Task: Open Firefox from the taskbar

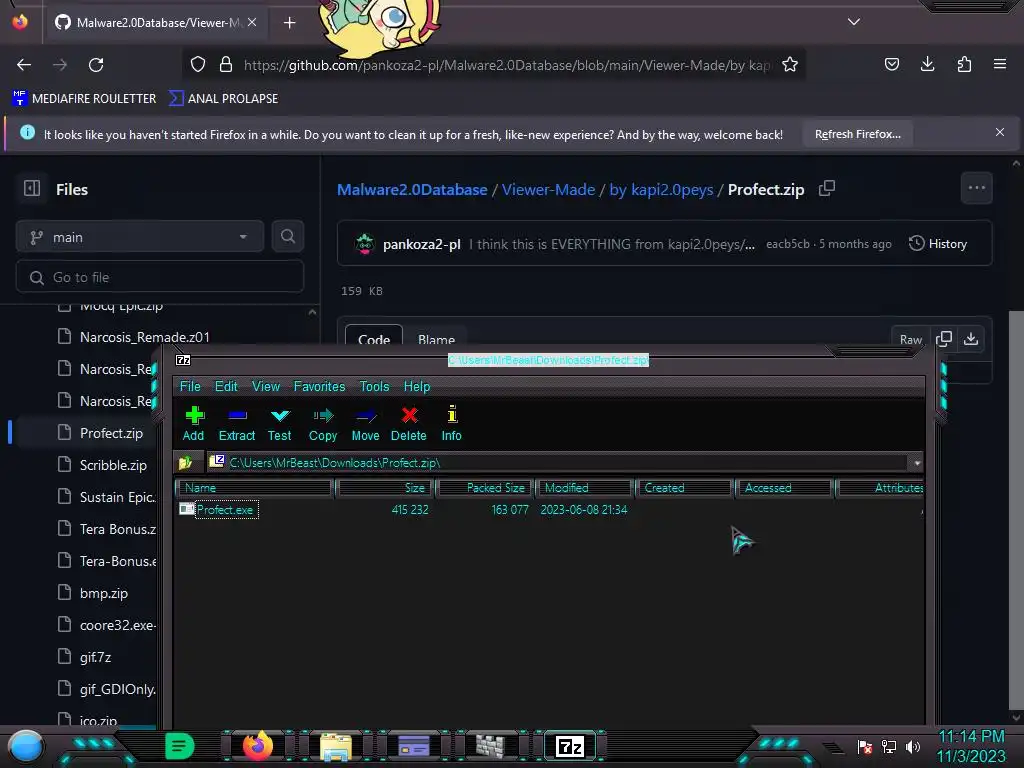Action: tap(257, 746)
